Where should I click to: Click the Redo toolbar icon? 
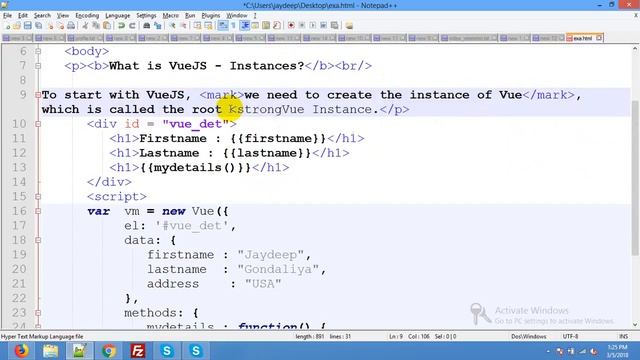[132, 26]
